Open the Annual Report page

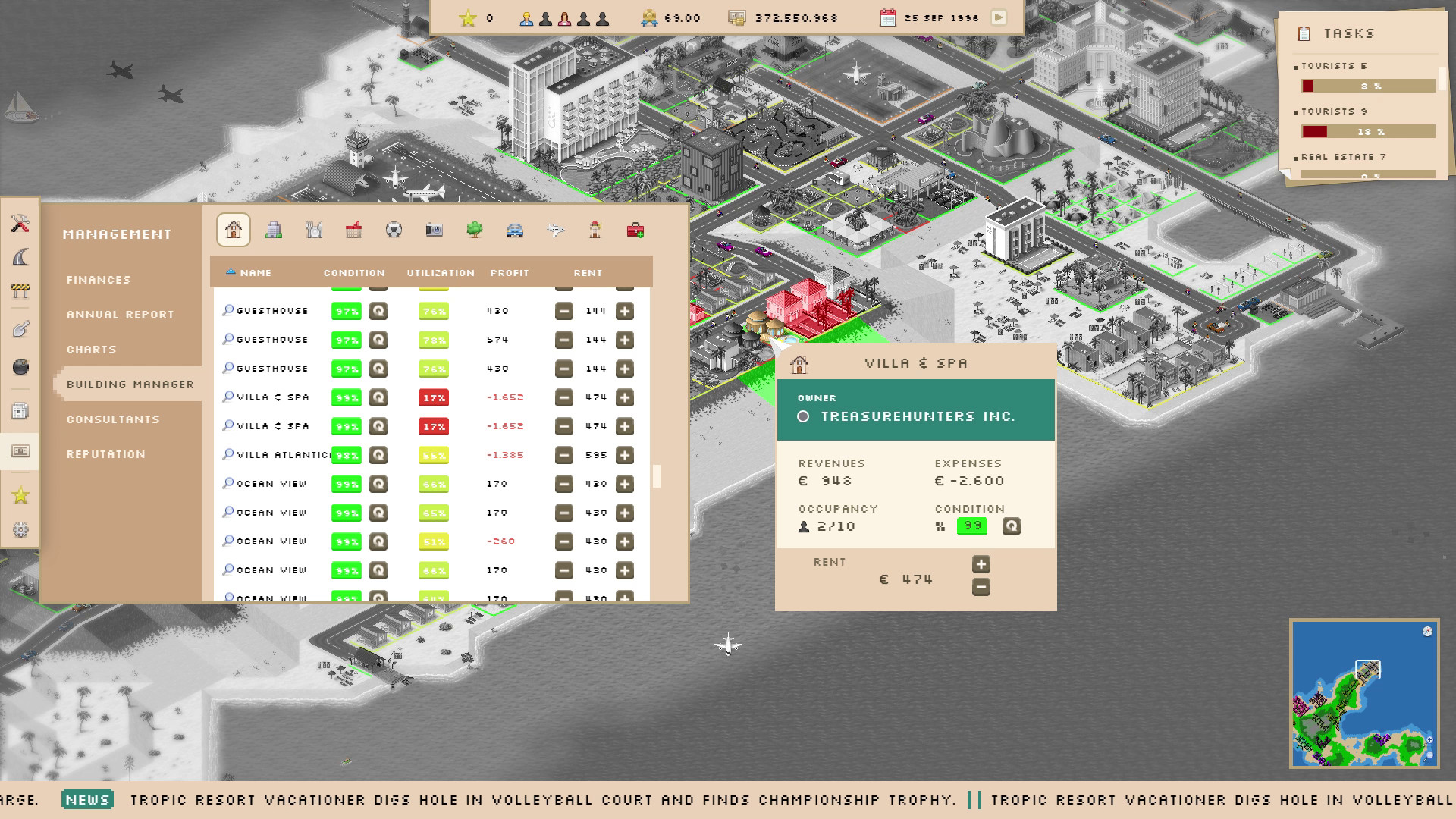click(x=120, y=315)
